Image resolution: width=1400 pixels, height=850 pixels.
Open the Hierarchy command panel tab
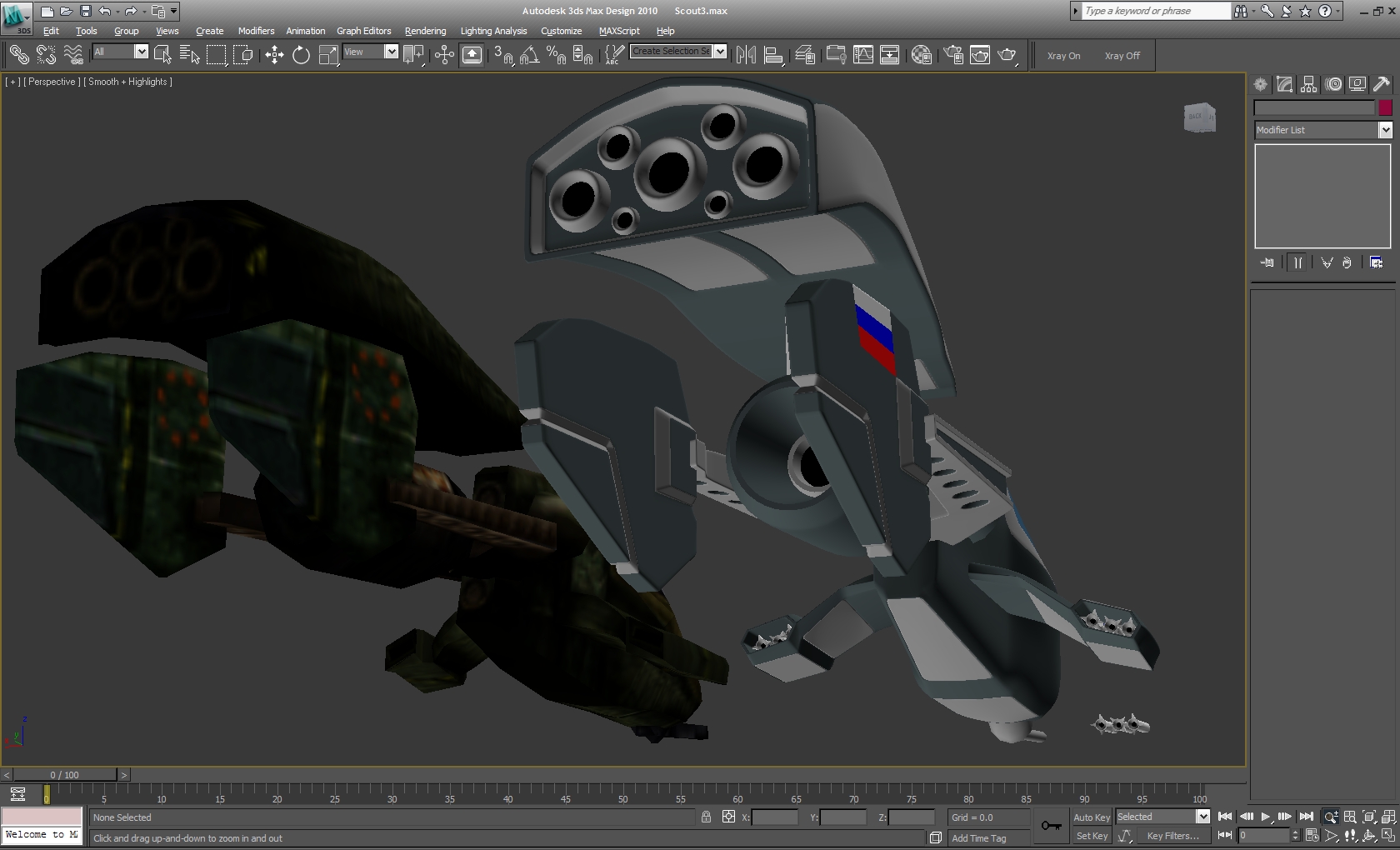[x=1308, y=84]
